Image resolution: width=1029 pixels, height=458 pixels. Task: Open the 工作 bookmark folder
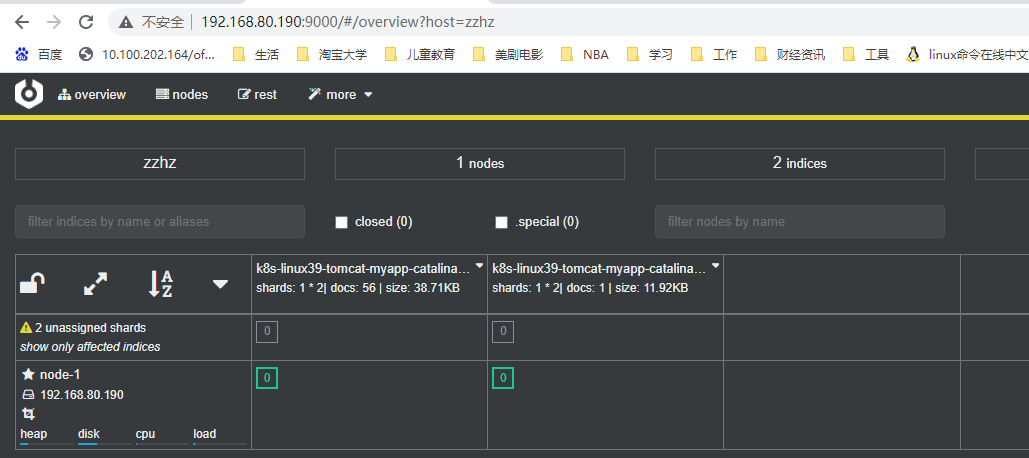714,54
